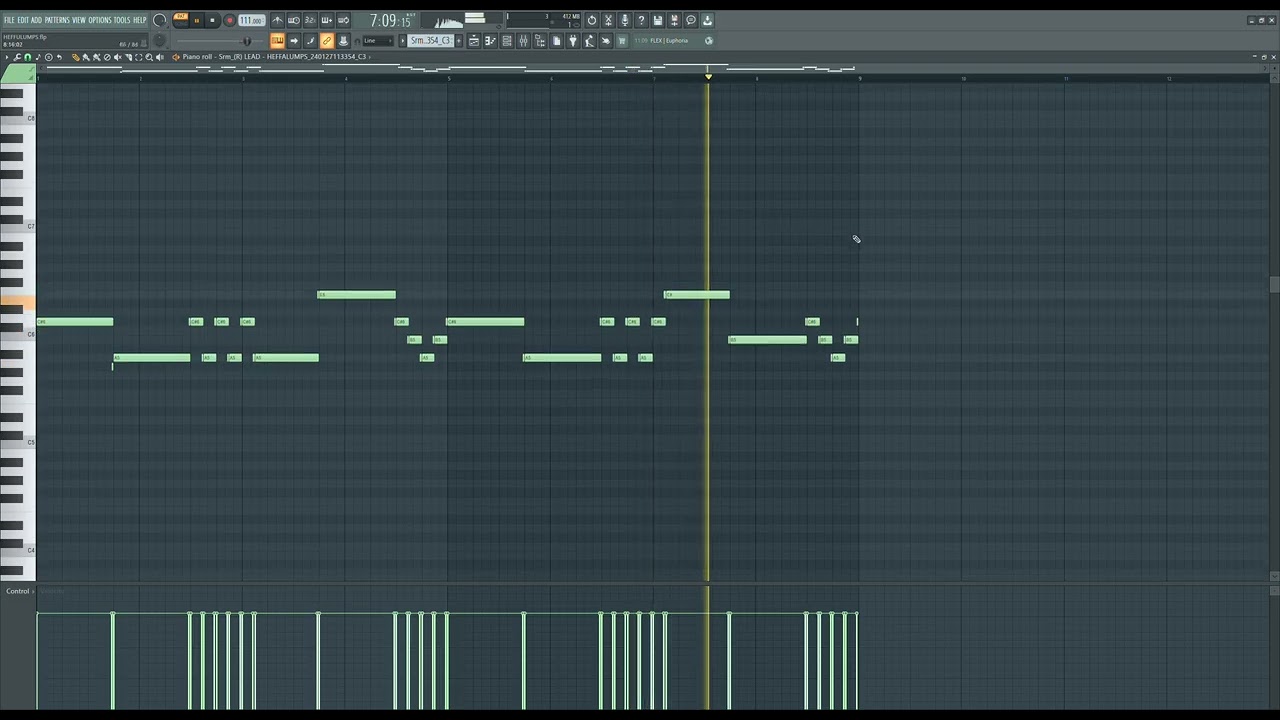Toggle the 3-2-1 countdown before recording
Viewport: 1280px width, 720px height.
click(310, 21)
